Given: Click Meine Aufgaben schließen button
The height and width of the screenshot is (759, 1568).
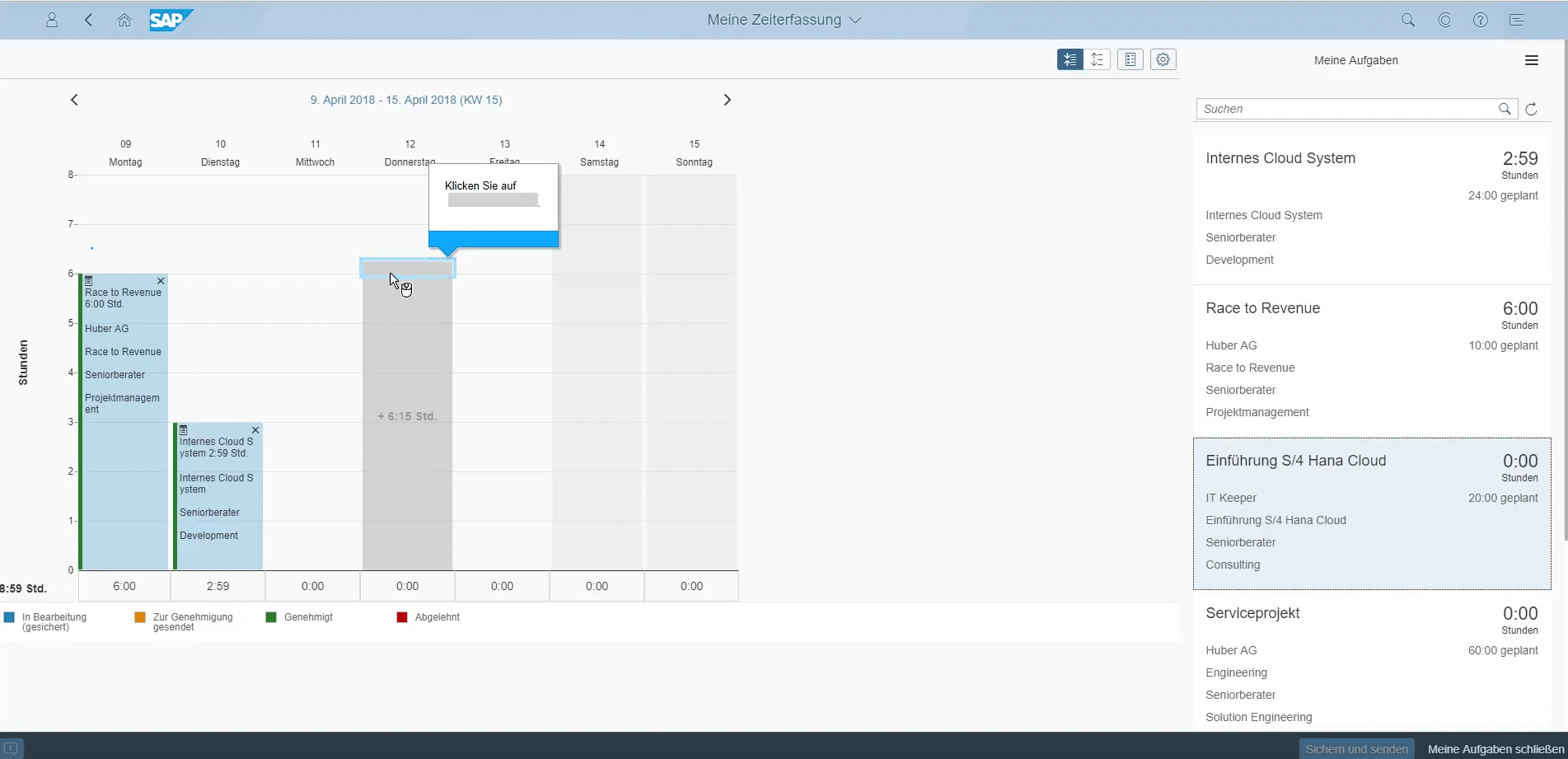Looking at the screenshot, I should point(1495,748).
